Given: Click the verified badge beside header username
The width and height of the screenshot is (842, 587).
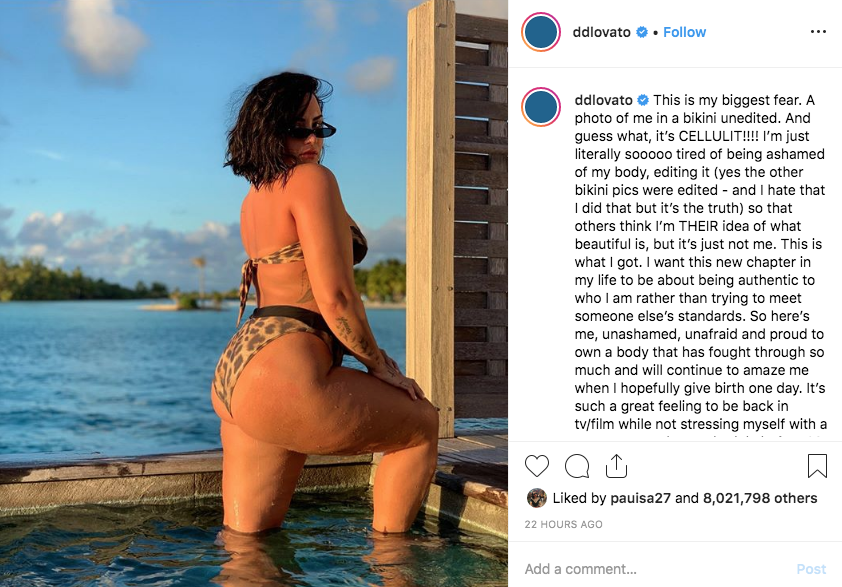Looking at the screenshot, I should tap(641, 32).
